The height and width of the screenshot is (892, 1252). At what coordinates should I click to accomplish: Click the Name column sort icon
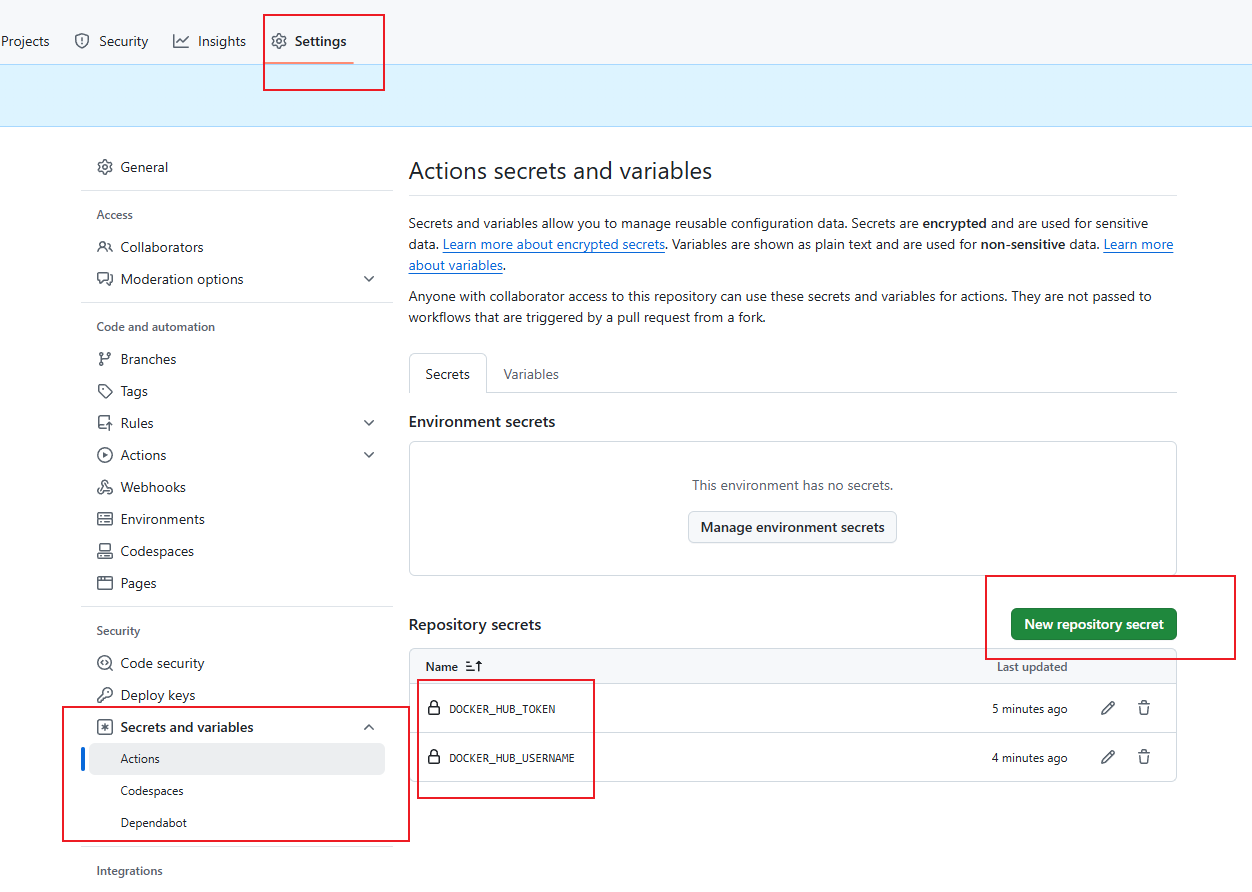coord(474,667)
